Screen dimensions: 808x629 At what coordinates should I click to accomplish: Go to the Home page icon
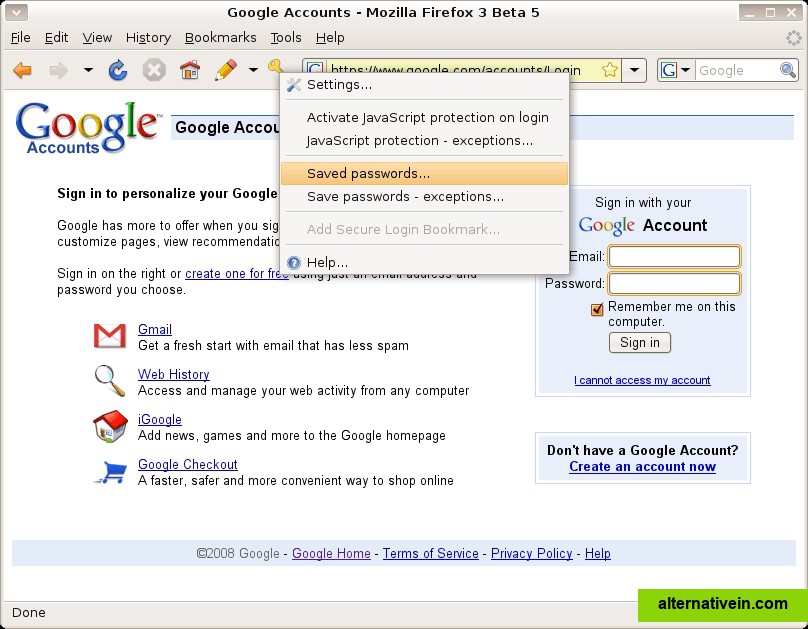tap(189, 70)
